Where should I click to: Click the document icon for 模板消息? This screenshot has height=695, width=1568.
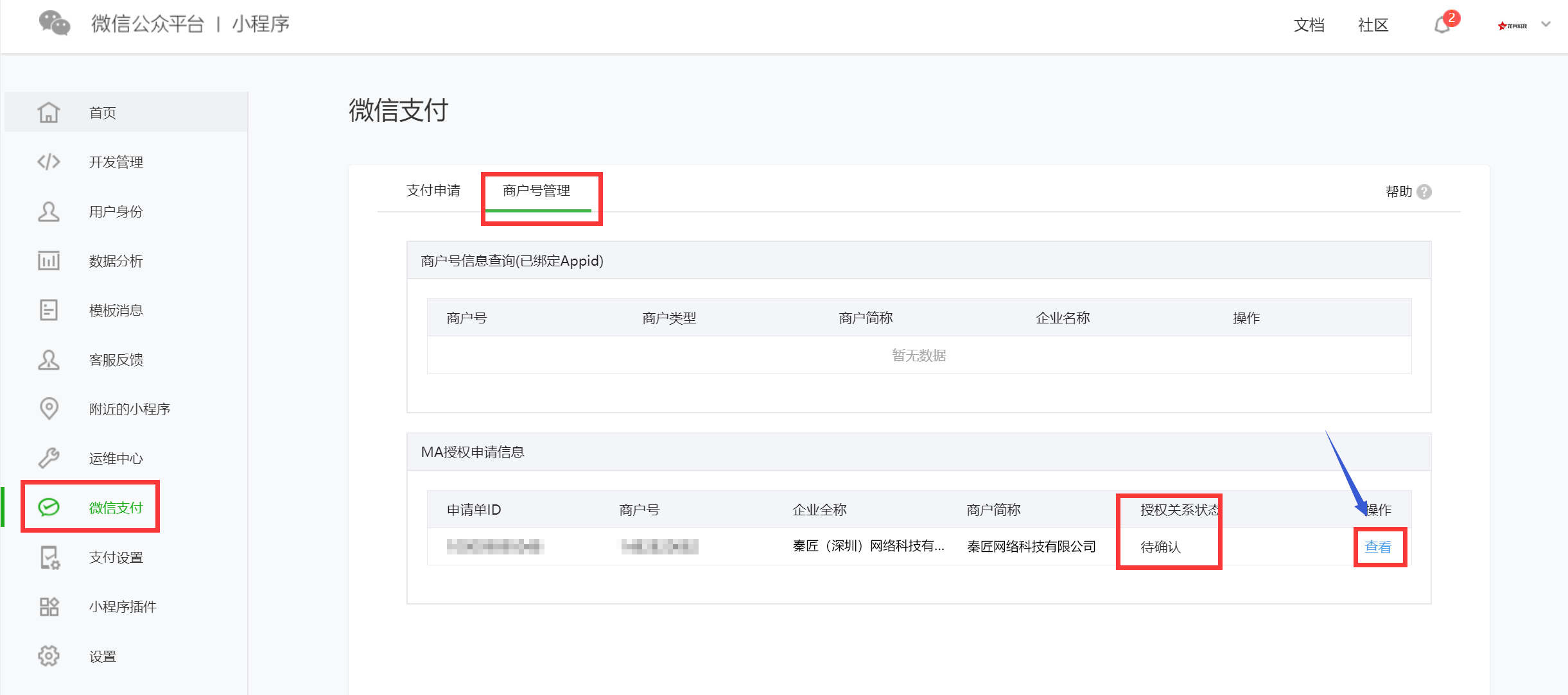tap(49, 310)
